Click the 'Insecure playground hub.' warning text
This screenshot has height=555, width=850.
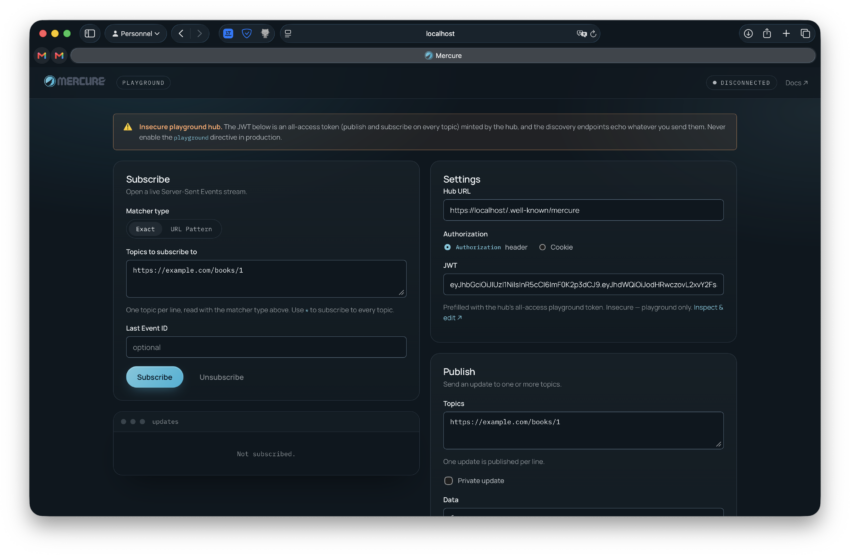coord(180,127)
